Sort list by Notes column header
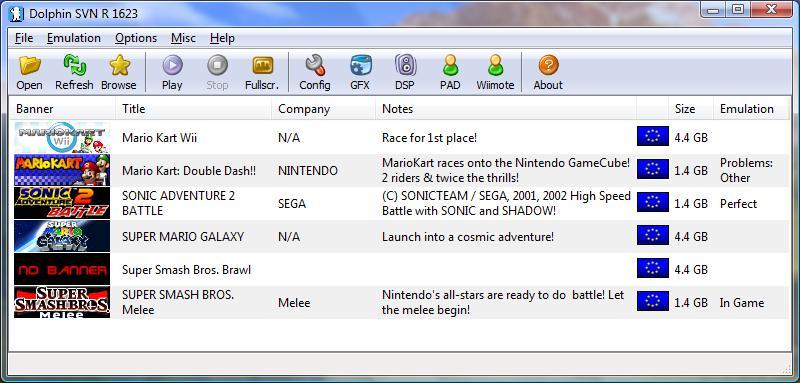Screen dimensions: 800x383 click(x=506, y=109)
